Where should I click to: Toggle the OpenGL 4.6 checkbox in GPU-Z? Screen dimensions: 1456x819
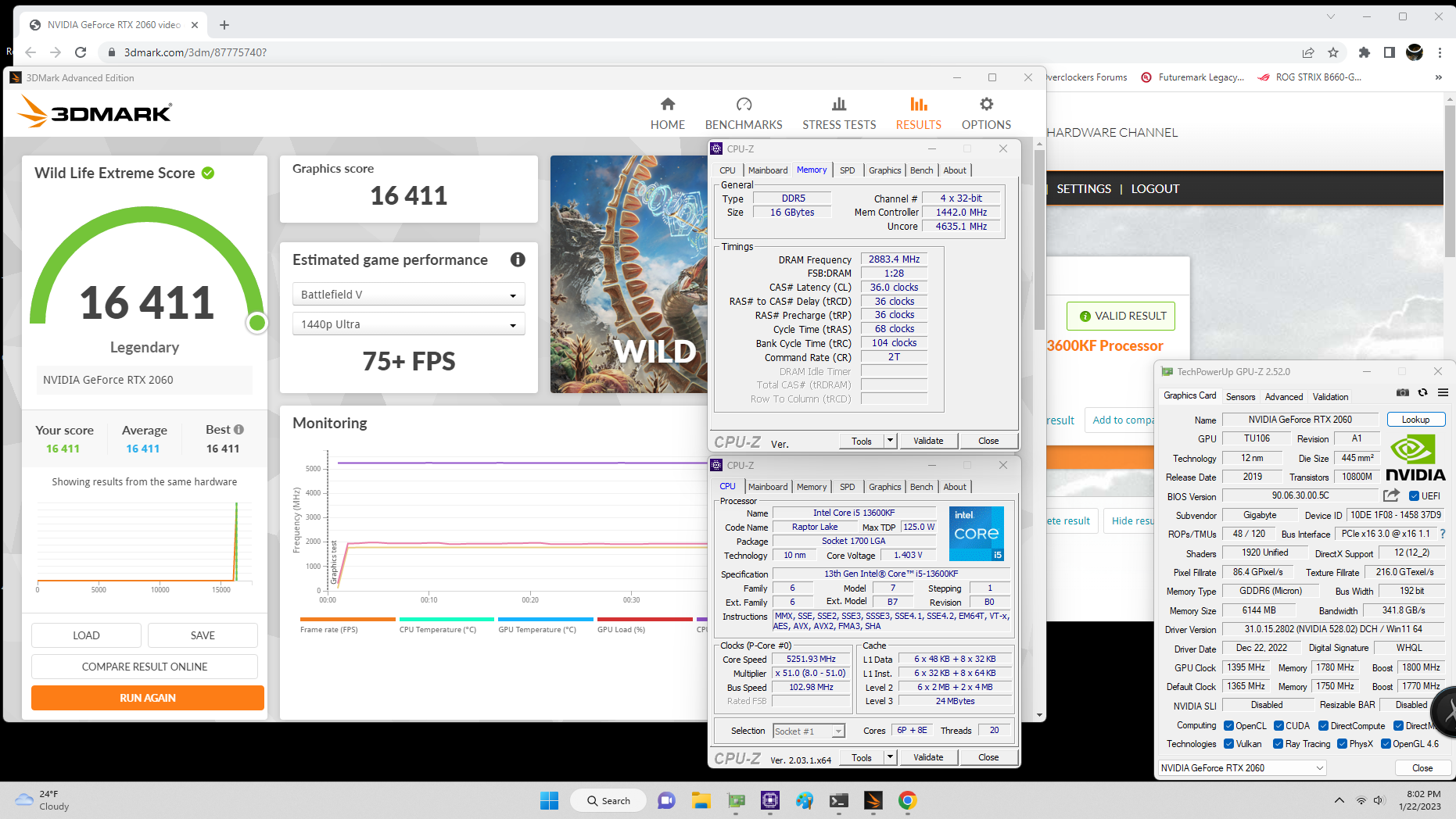coord(1386,744)
